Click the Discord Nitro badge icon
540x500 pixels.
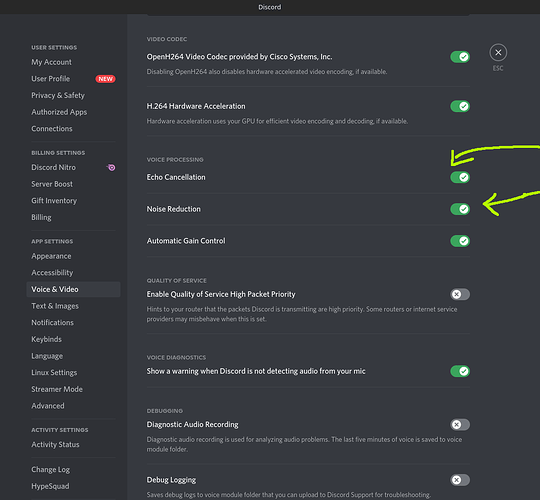tap(111, 167)
